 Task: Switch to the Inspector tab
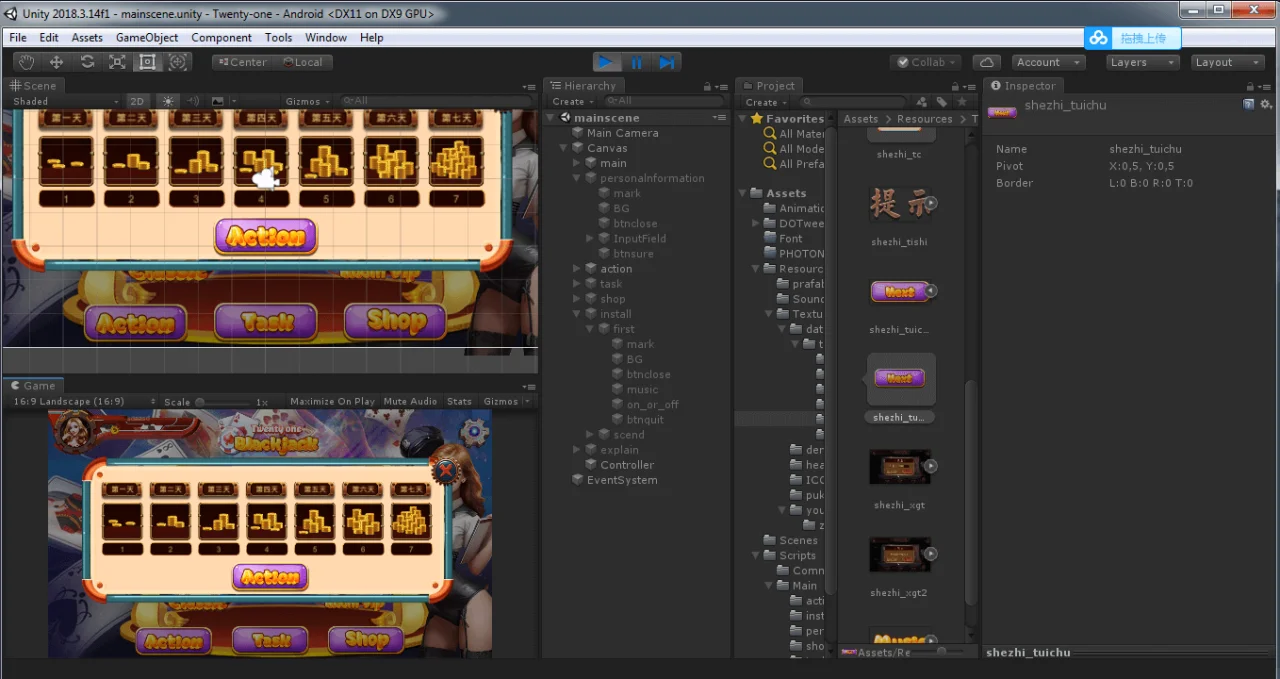coord(1023,86)
